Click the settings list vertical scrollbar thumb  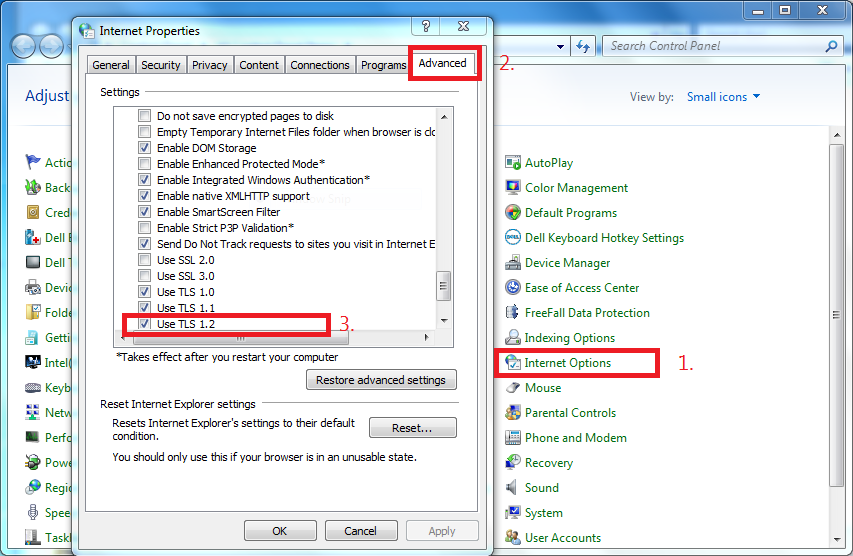(x=443, y=286)
